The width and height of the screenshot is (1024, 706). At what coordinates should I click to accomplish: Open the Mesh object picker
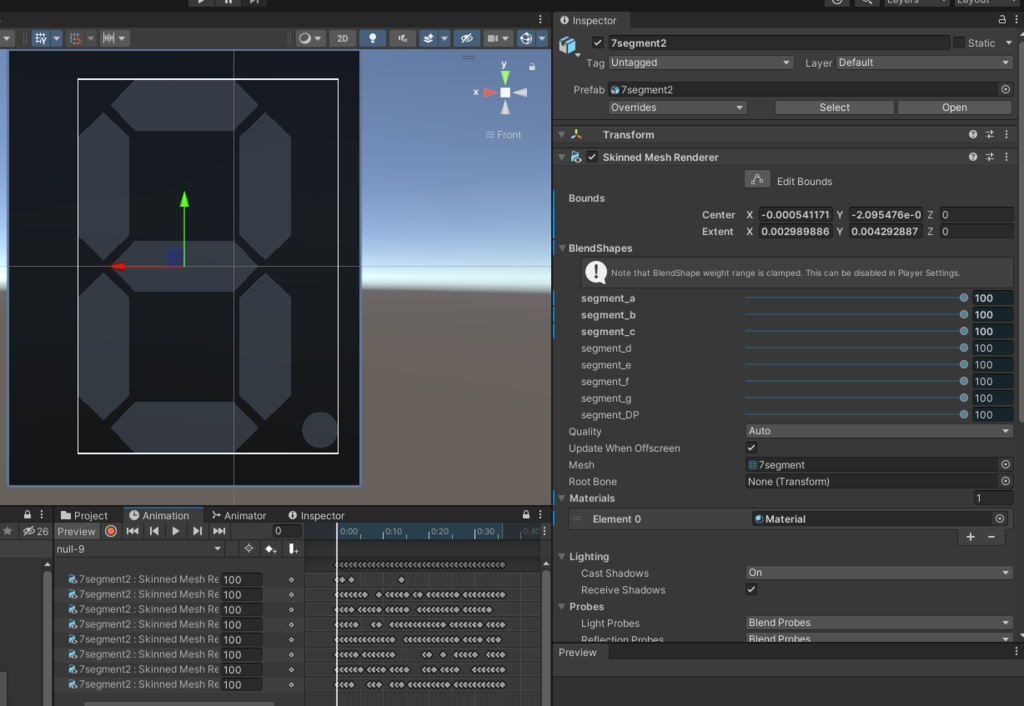(1005, 464)
